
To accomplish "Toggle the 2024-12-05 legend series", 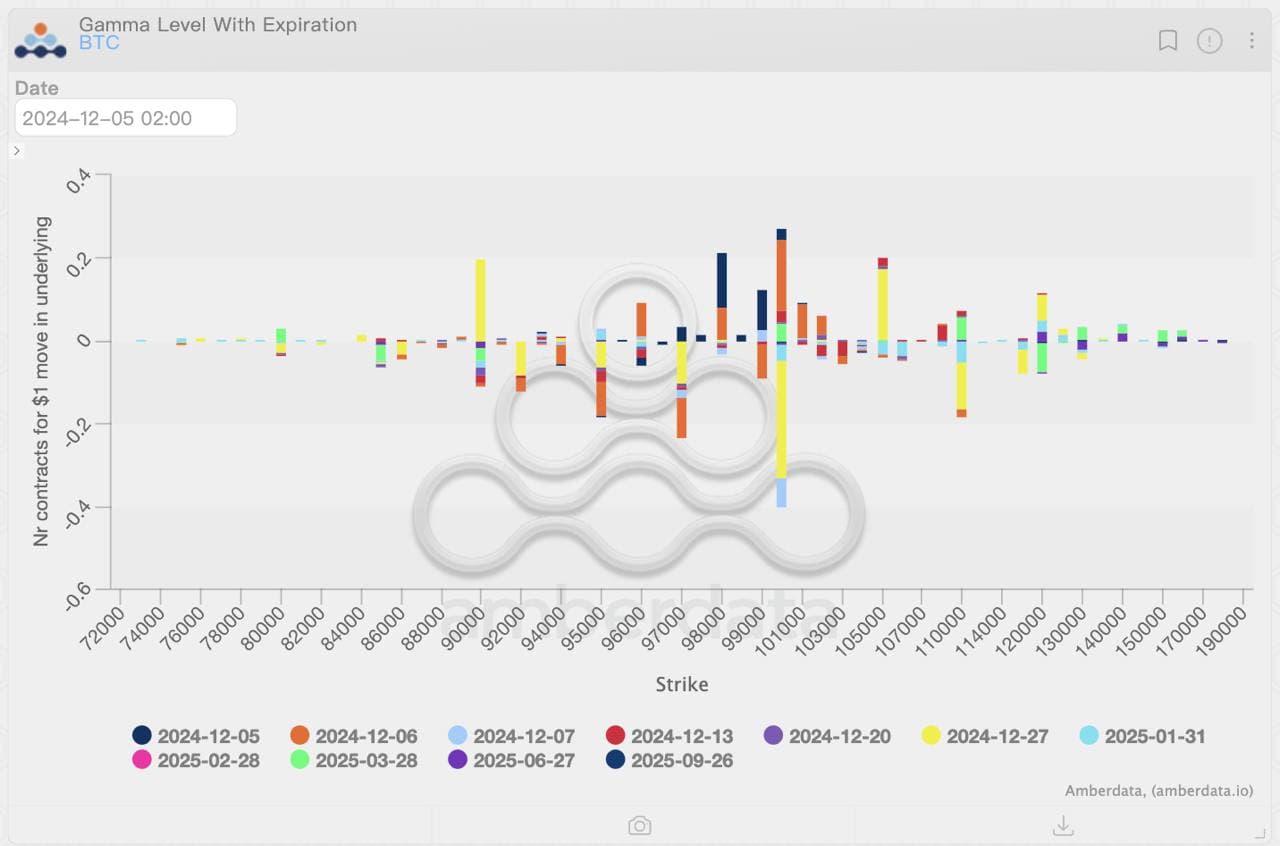I will pos(196,736).
